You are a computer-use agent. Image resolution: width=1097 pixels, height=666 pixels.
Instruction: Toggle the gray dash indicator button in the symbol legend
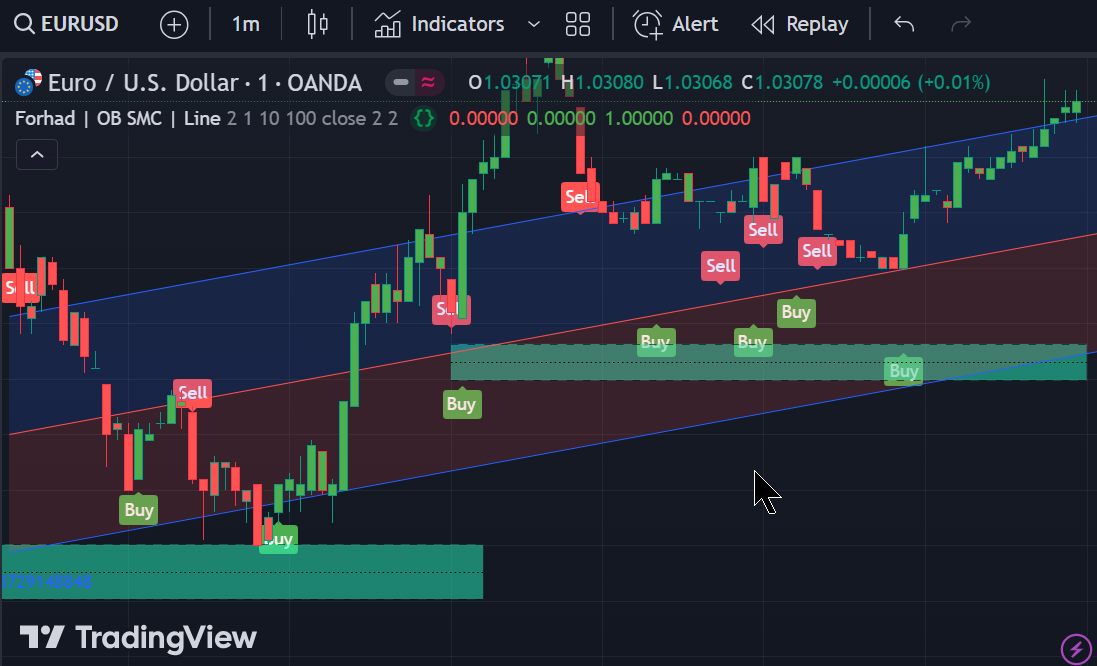[x=401, y=82]
